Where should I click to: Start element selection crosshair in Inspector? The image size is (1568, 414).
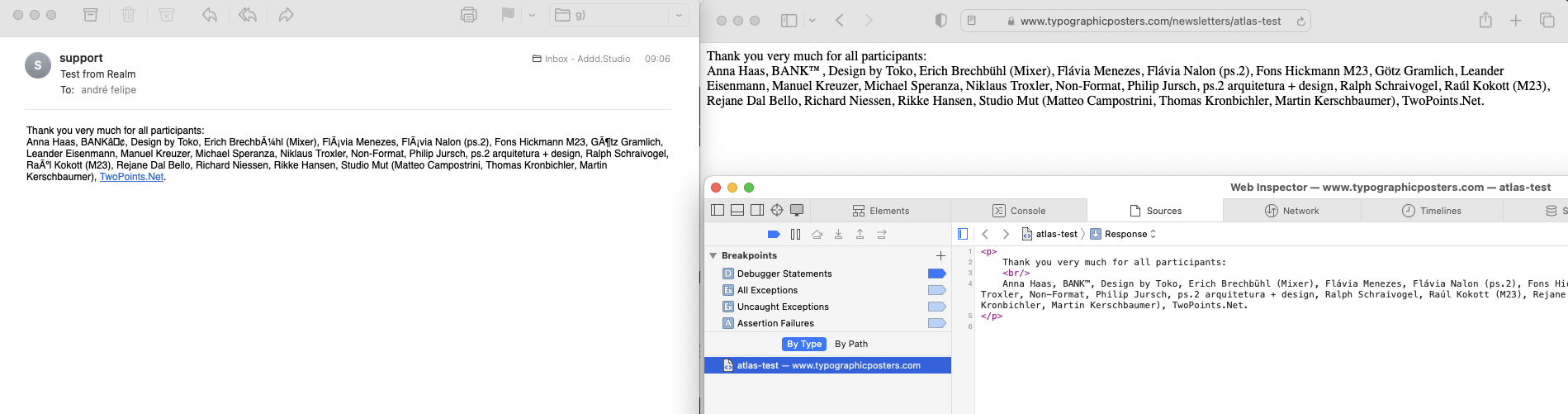click(x=777, y=211)
